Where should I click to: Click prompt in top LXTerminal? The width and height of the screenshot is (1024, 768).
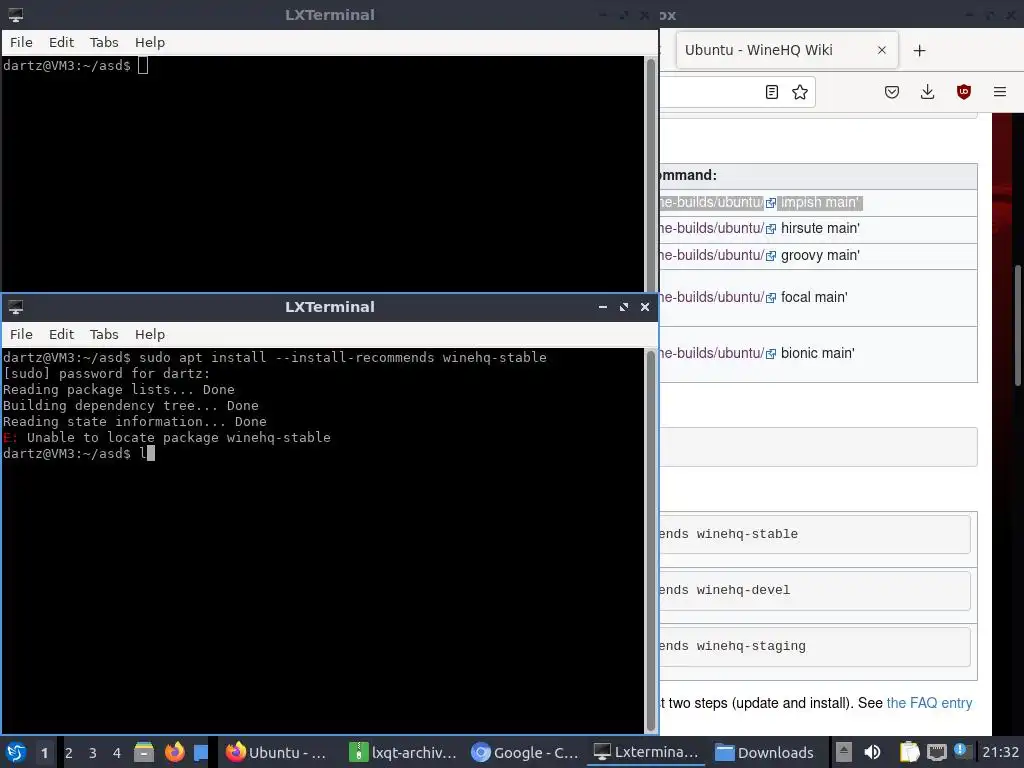[67, 65]
